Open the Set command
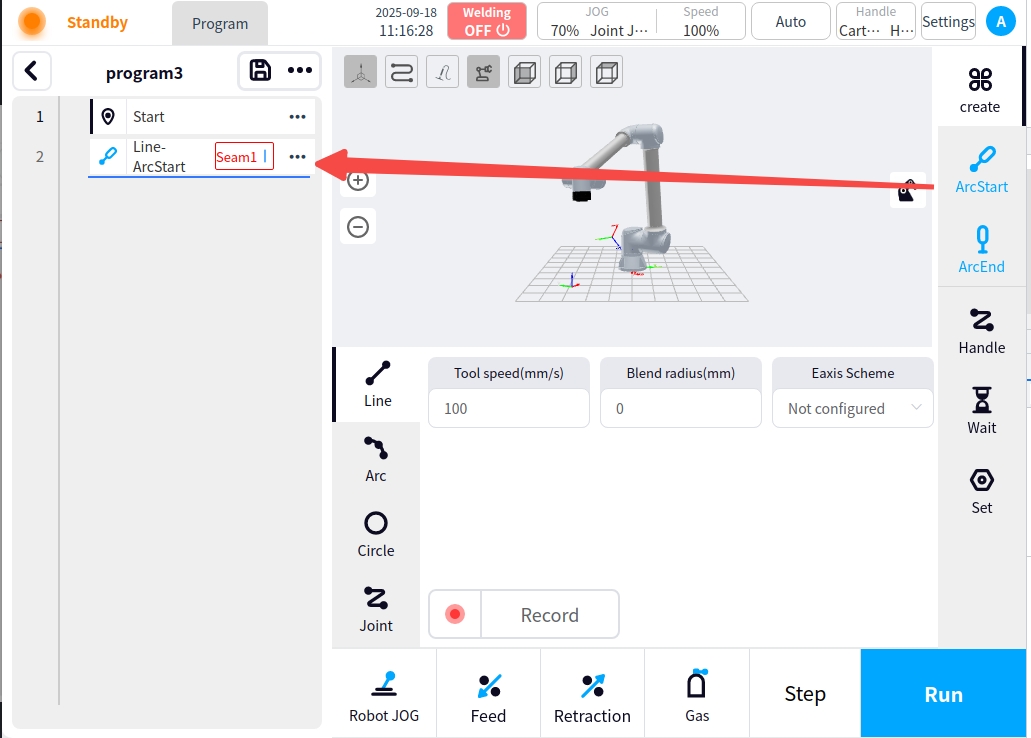Viewport: 1031px width, 738px height. click(981, 490)
